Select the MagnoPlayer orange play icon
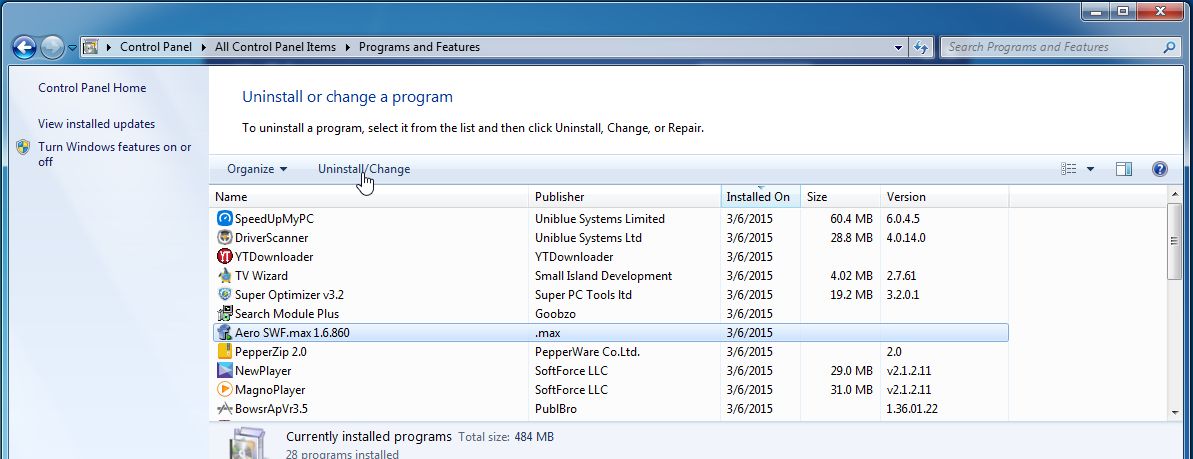 tap(225, 390)
